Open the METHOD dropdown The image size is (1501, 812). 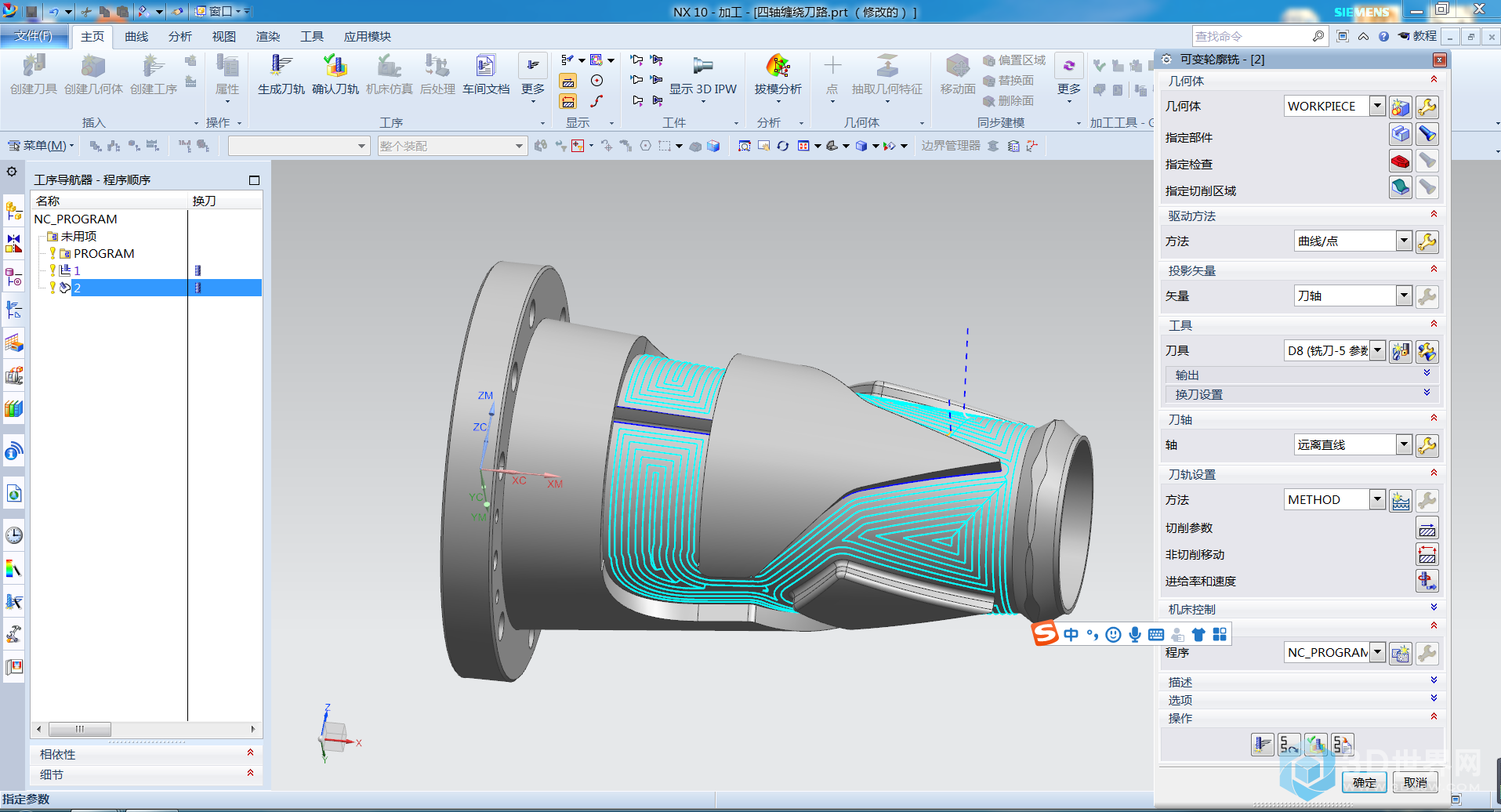[1377, 499]
